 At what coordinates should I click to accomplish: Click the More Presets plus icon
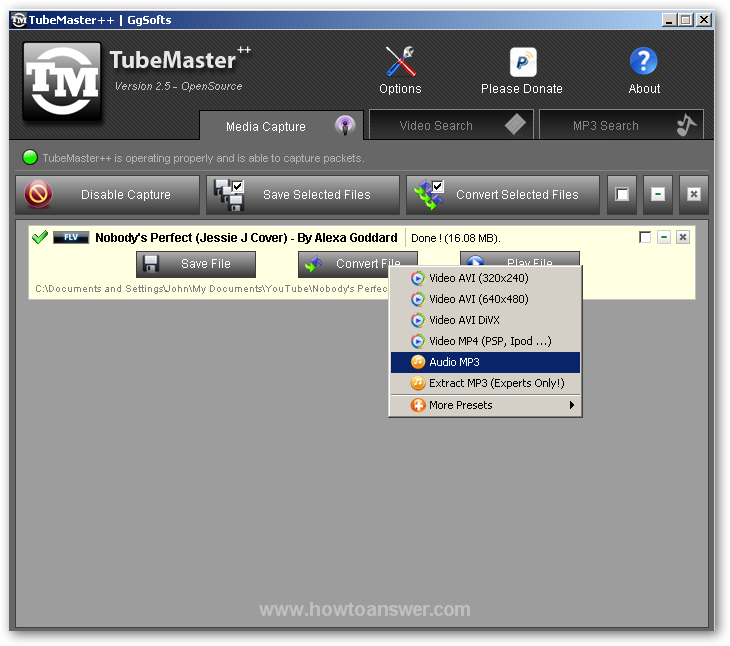(x=418, y=405)
